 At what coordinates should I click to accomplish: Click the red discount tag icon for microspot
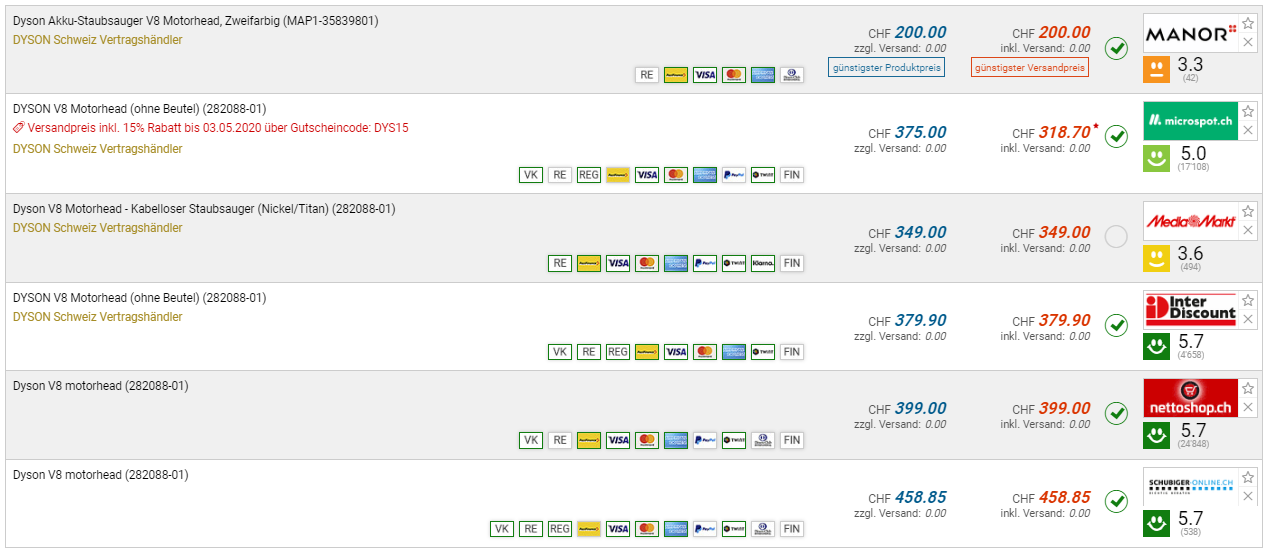18,129
